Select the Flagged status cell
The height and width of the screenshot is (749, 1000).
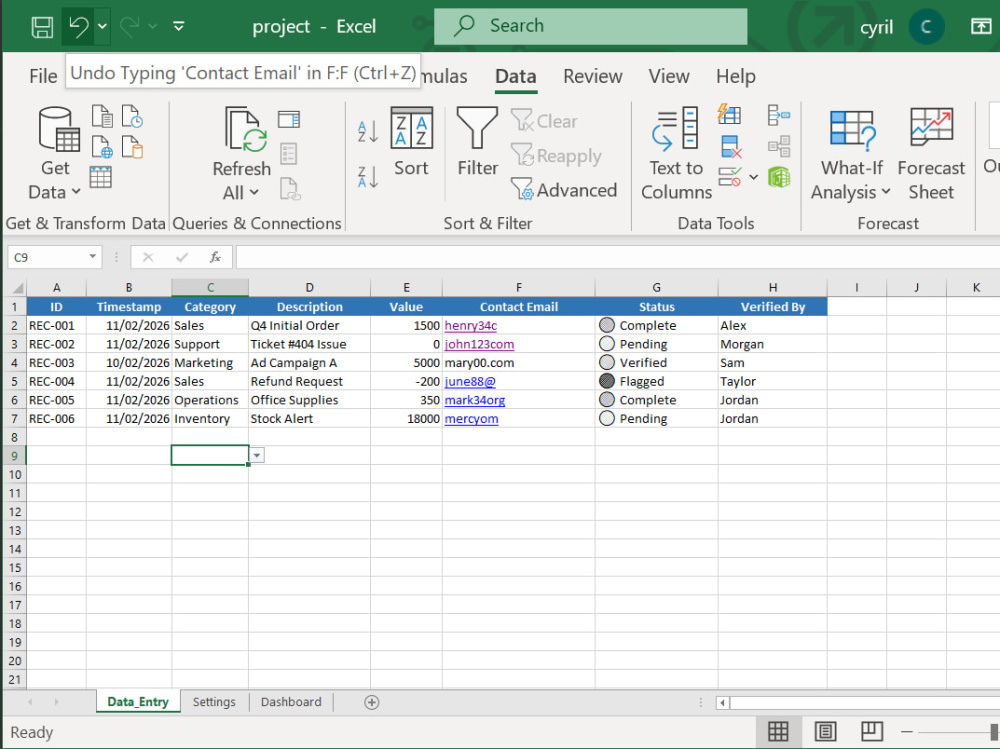pos(656,382)
